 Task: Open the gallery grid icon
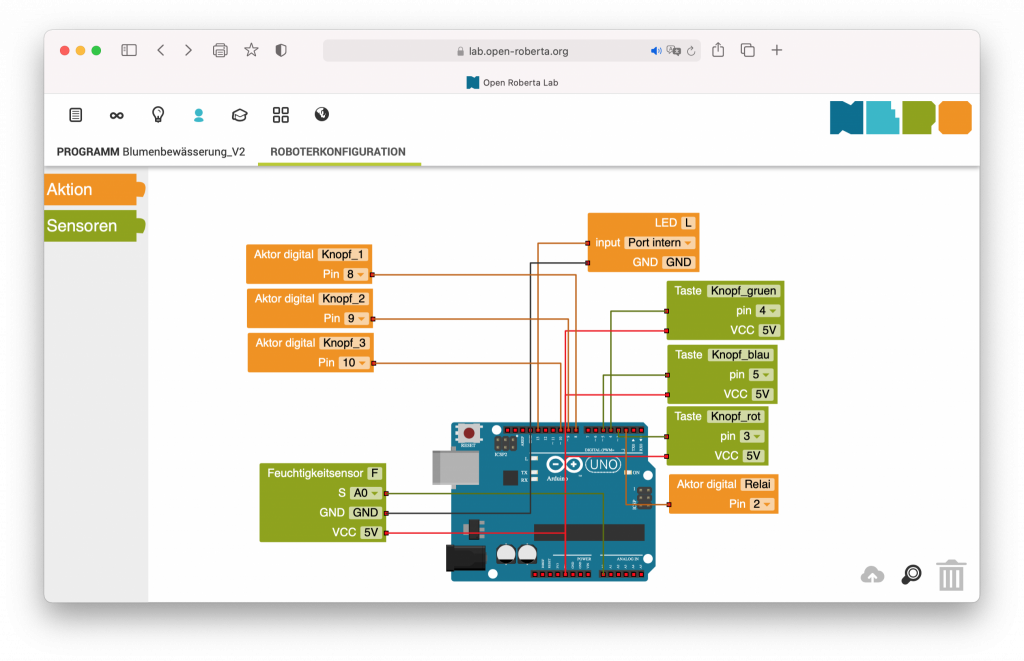point(280,115)
